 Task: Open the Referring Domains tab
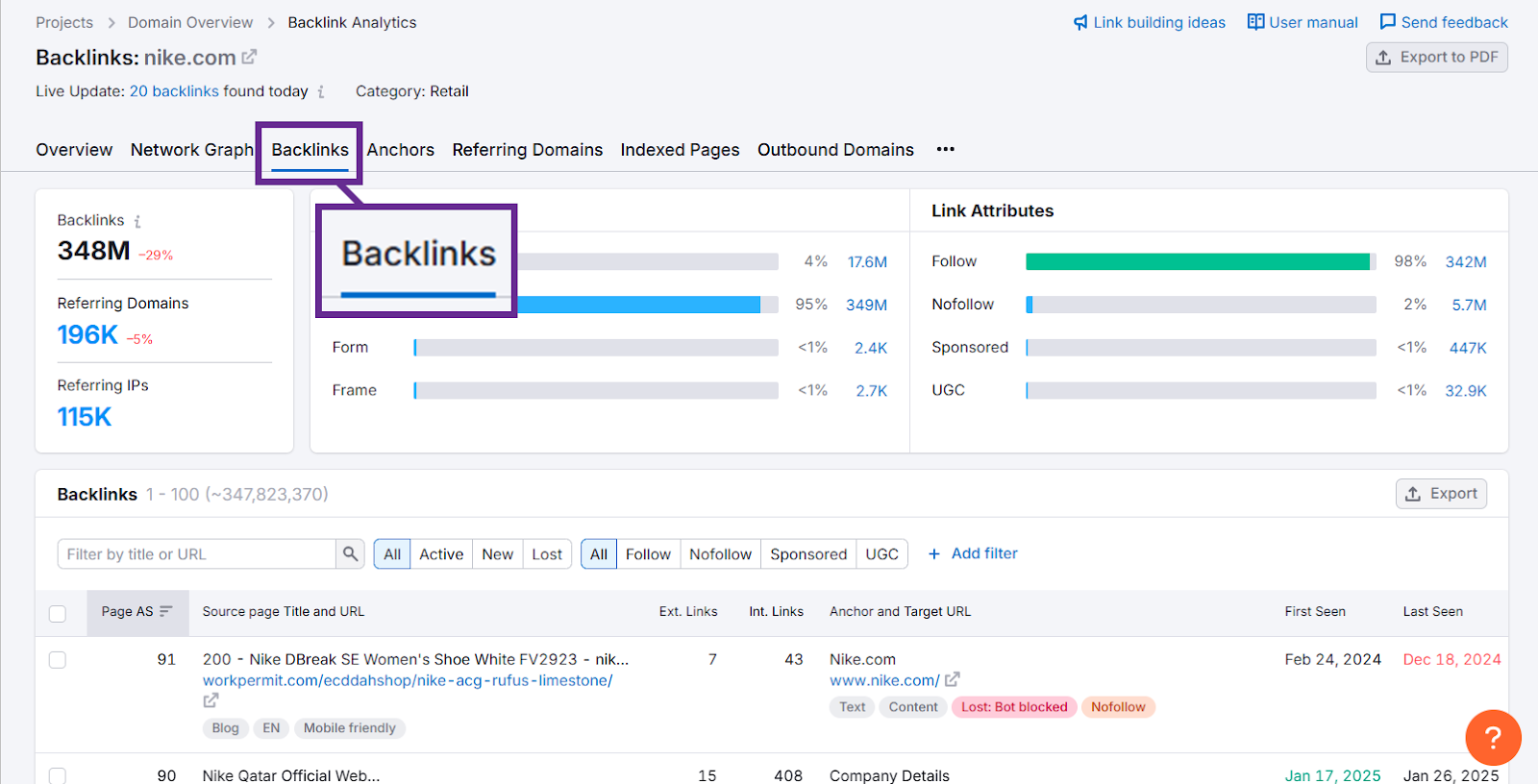point(528,150)
